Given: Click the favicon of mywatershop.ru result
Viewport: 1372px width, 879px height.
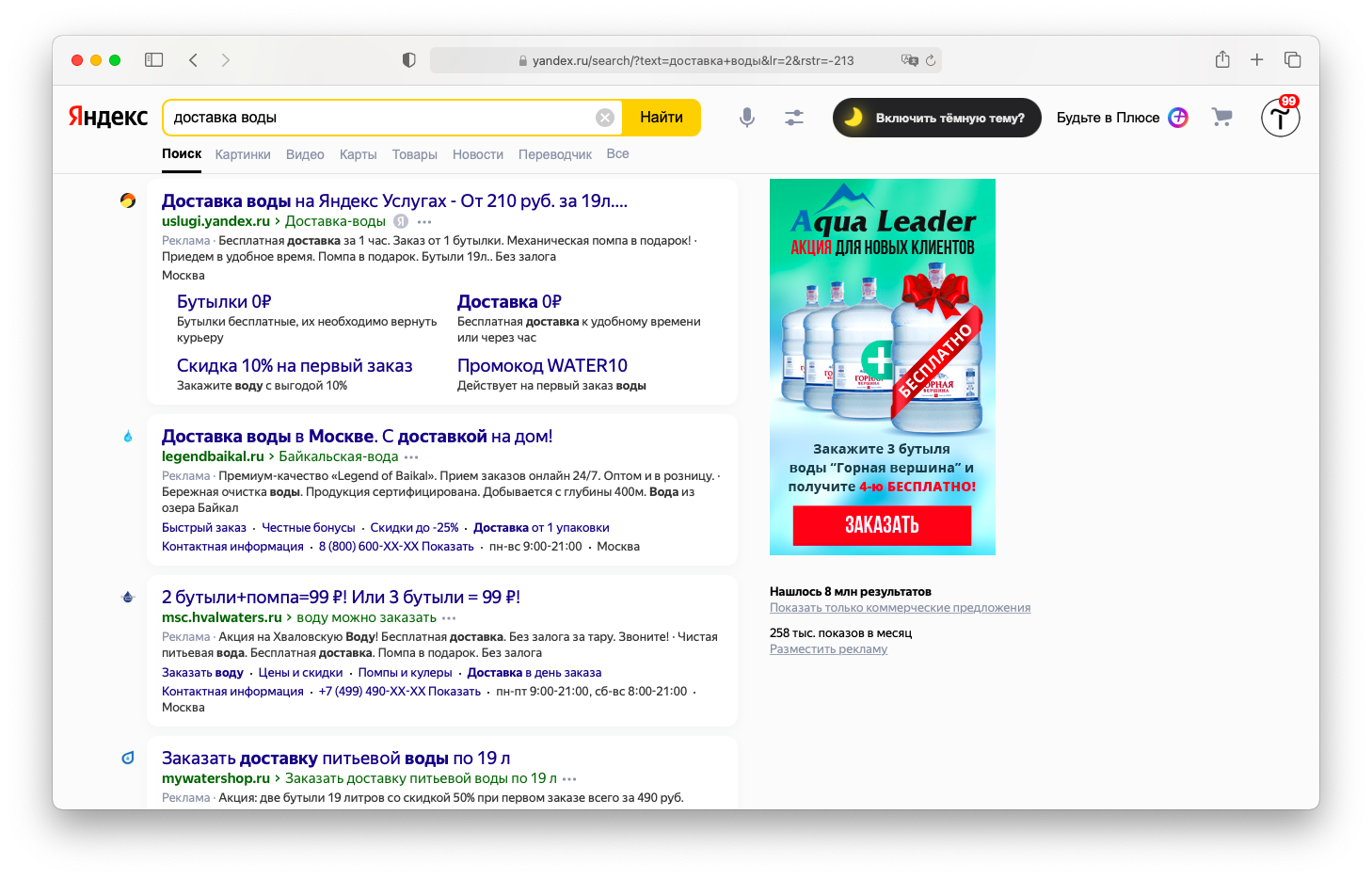Looking at the screenshot, I should pos(128,758).
